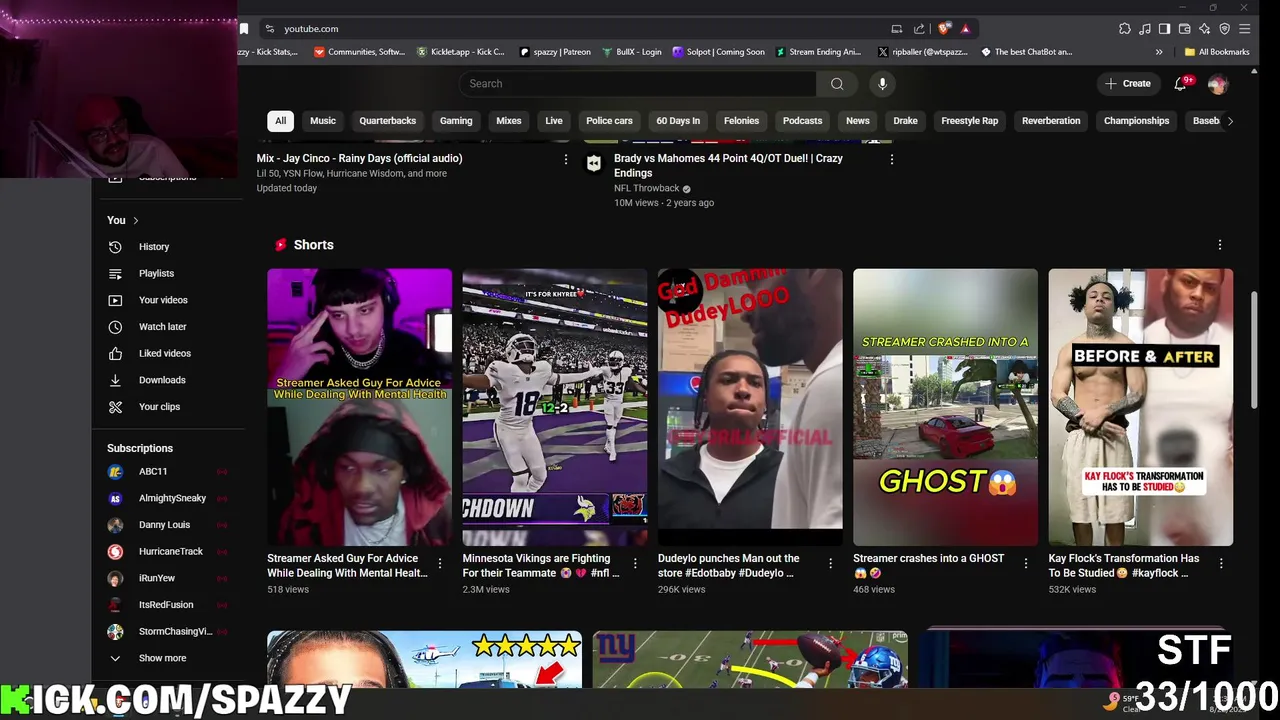Open the Solpot Coming Soon bookmark
This screenshot has width=1280, height=720.
(x=719, y=52)
